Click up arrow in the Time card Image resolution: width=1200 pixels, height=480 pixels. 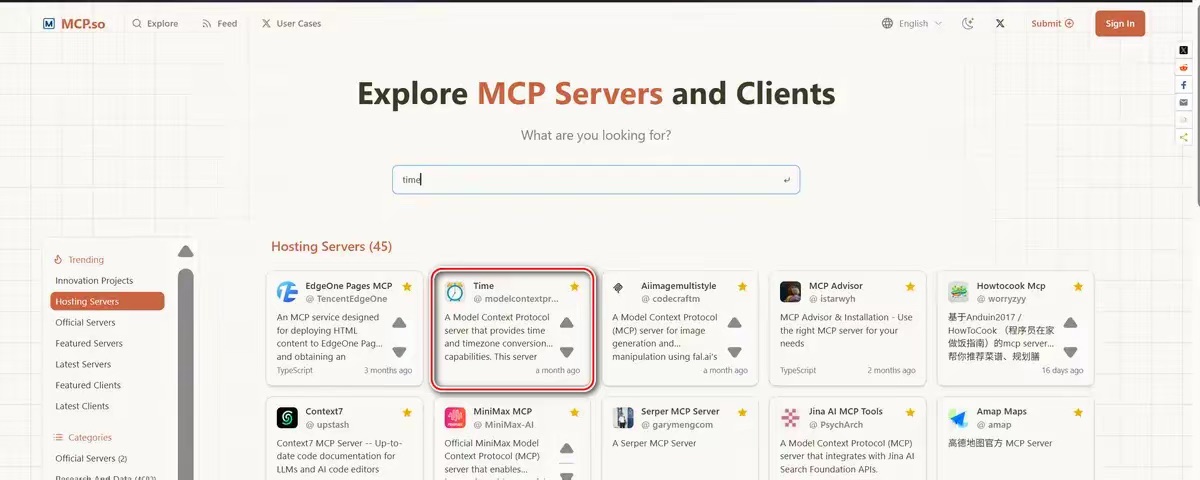pos(566,322)
